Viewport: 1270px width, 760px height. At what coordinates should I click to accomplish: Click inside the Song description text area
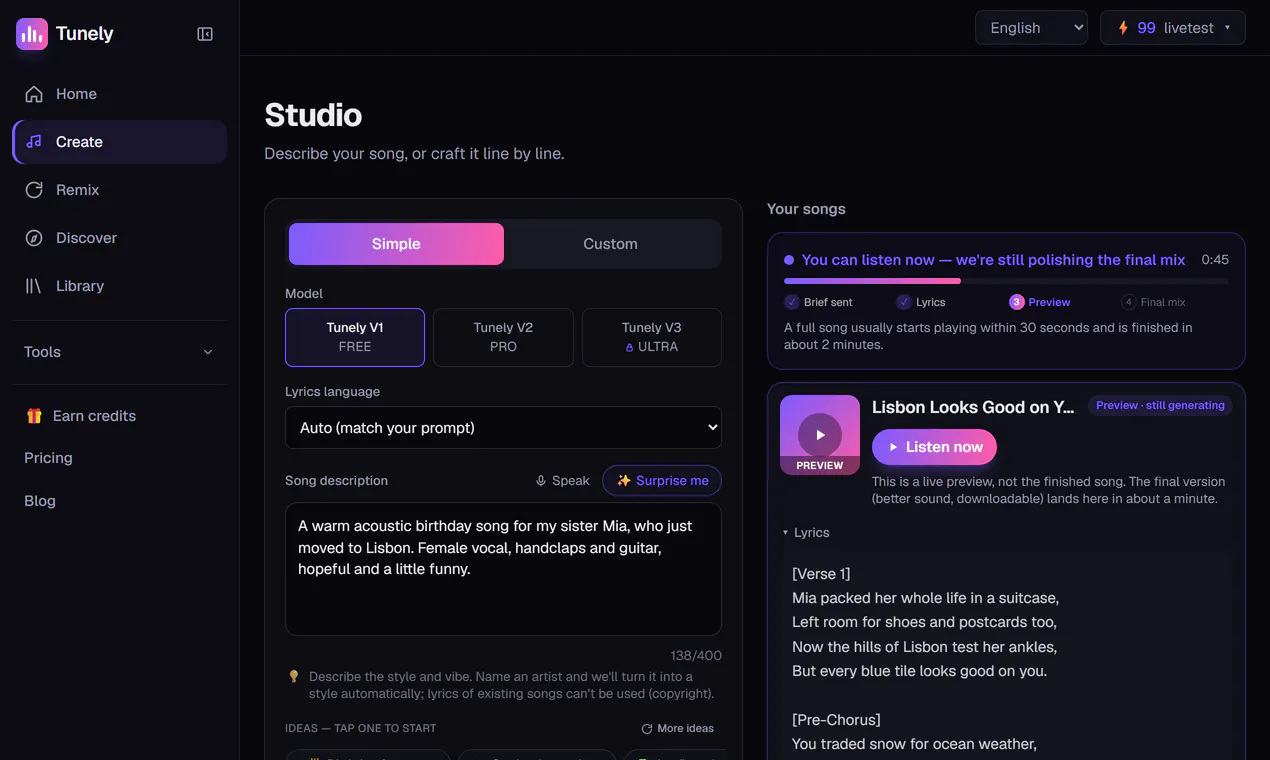tap(503, 569)
